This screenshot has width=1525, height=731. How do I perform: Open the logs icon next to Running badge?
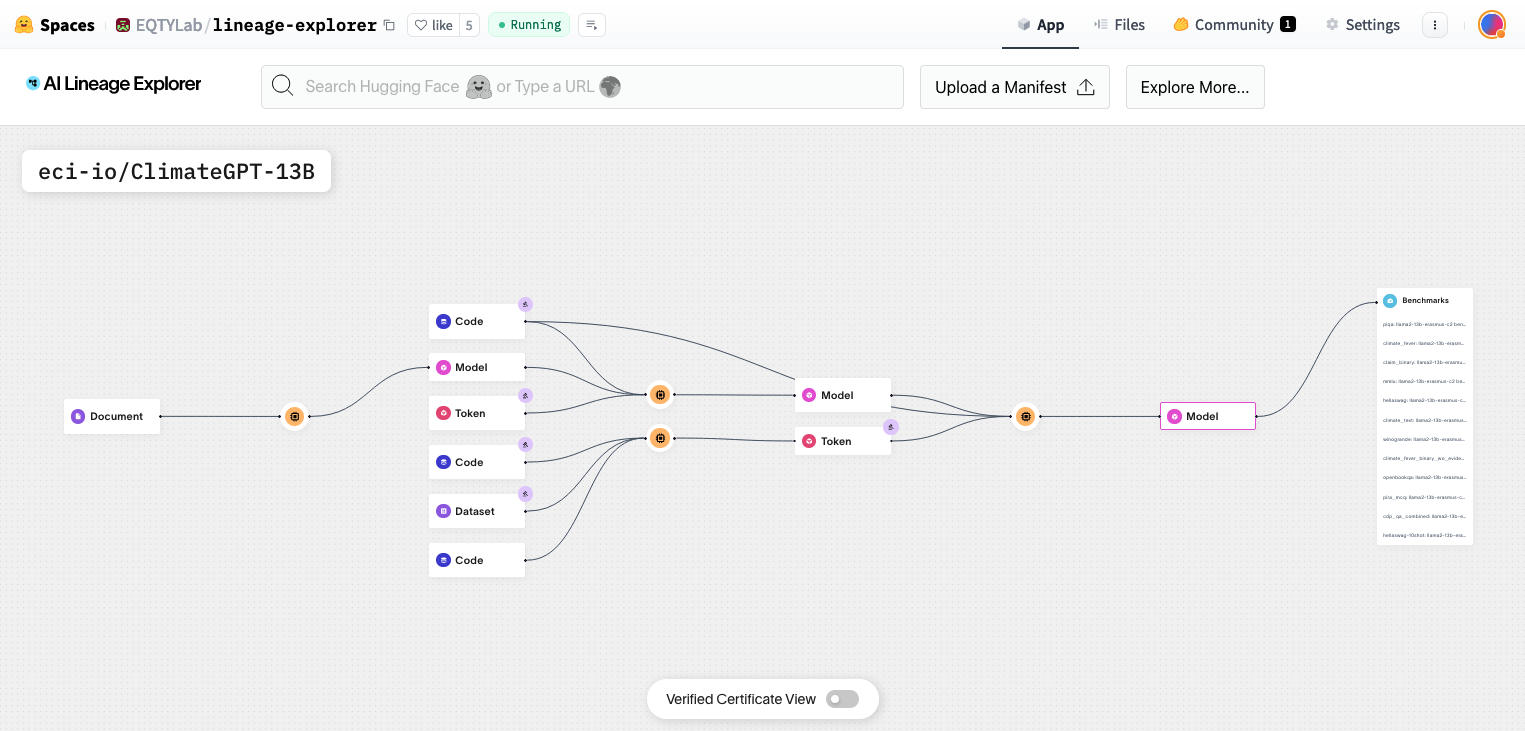[591, 25]
